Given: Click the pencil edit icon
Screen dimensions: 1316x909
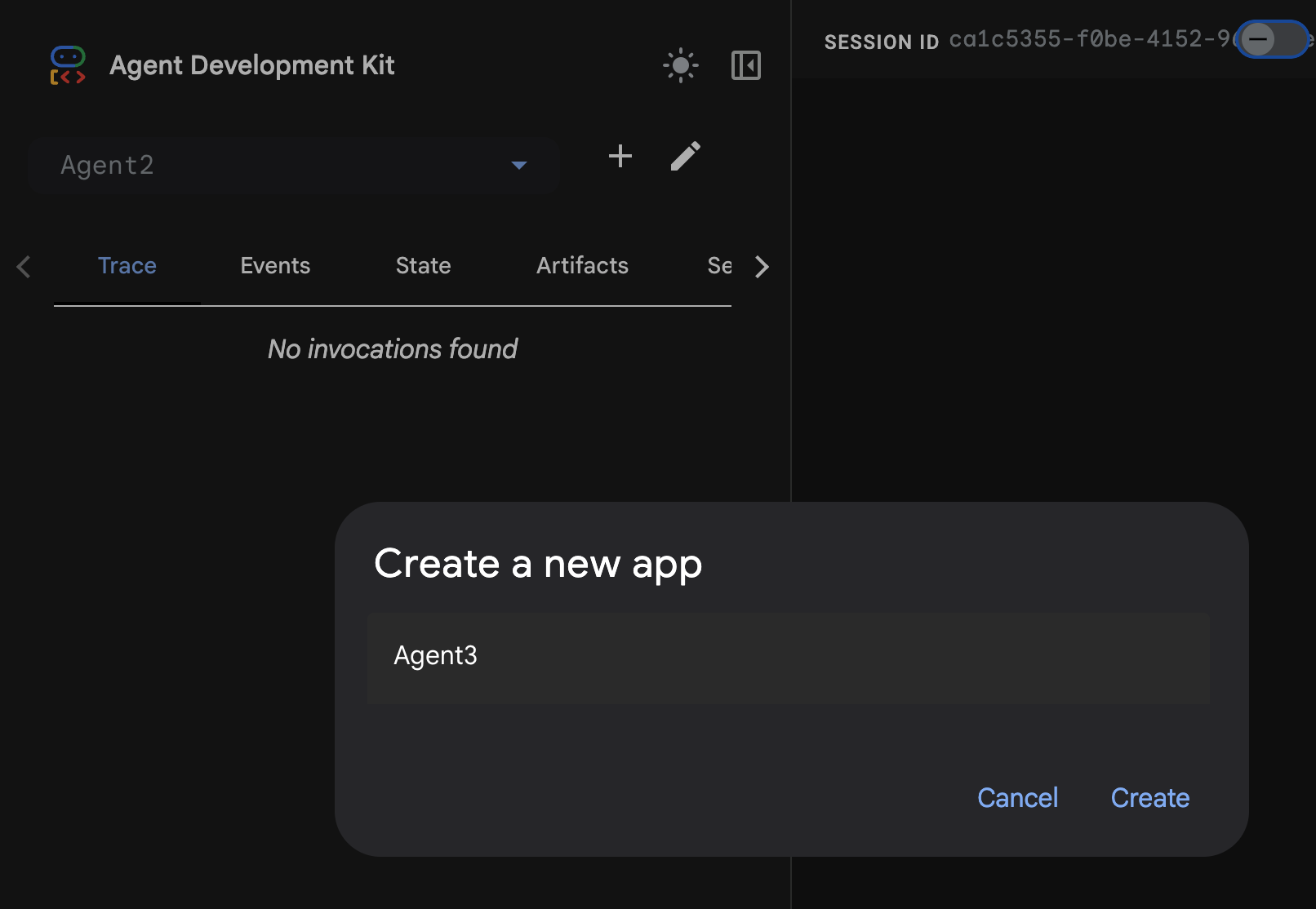Looking at the screenshot, I should [686, 156].
